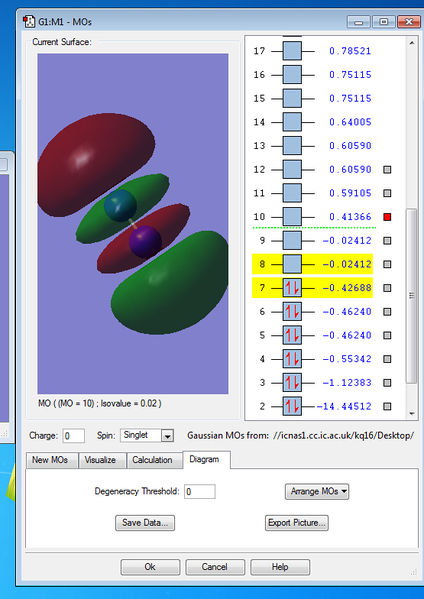Toggle surface marker for MO 3
Viewport: 424px width, 599px height.
coord(387,382)
